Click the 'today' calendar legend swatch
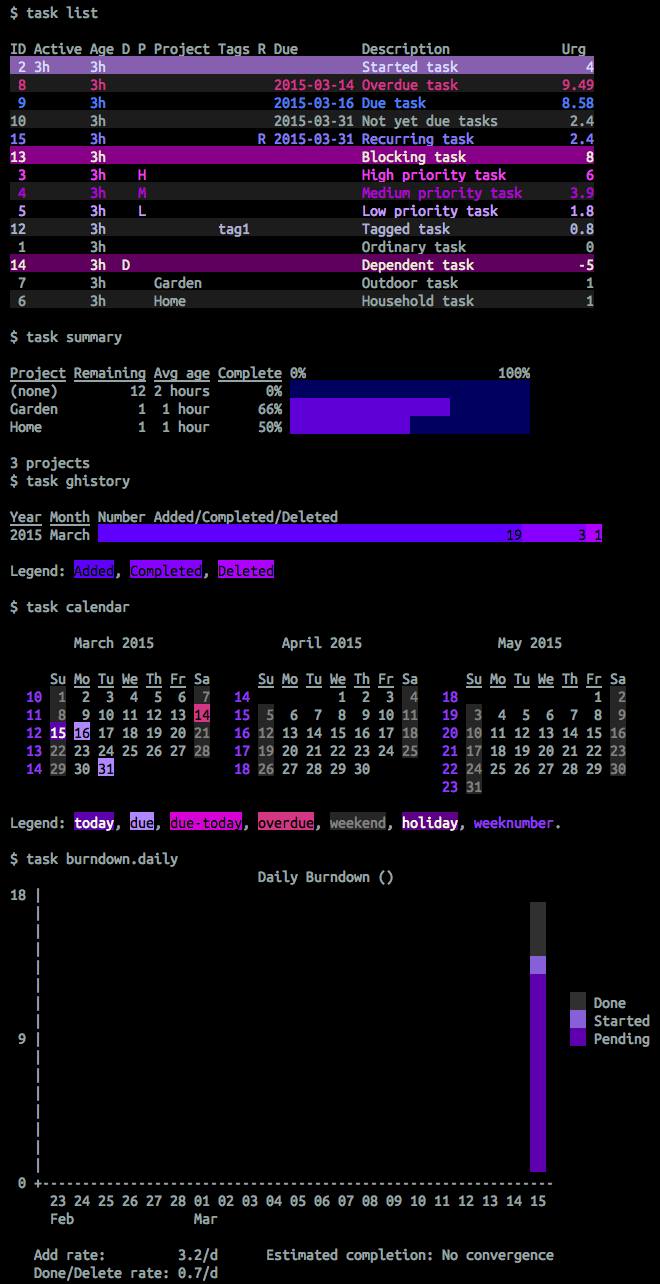 click(x=94, y=823)
